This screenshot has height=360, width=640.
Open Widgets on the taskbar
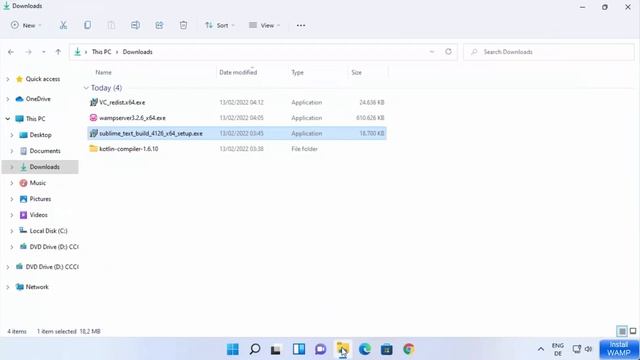[299, 349]
